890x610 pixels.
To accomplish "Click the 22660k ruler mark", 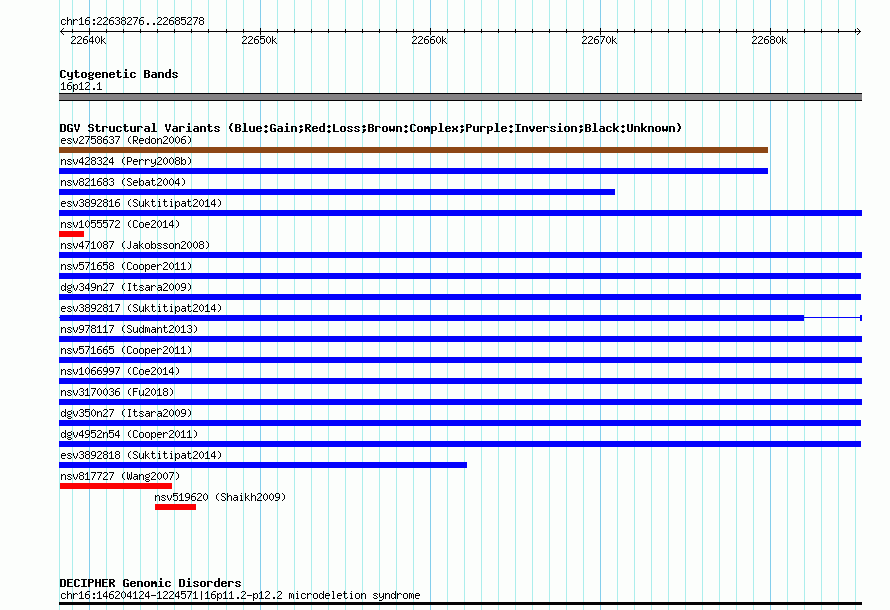I will 429,40.
